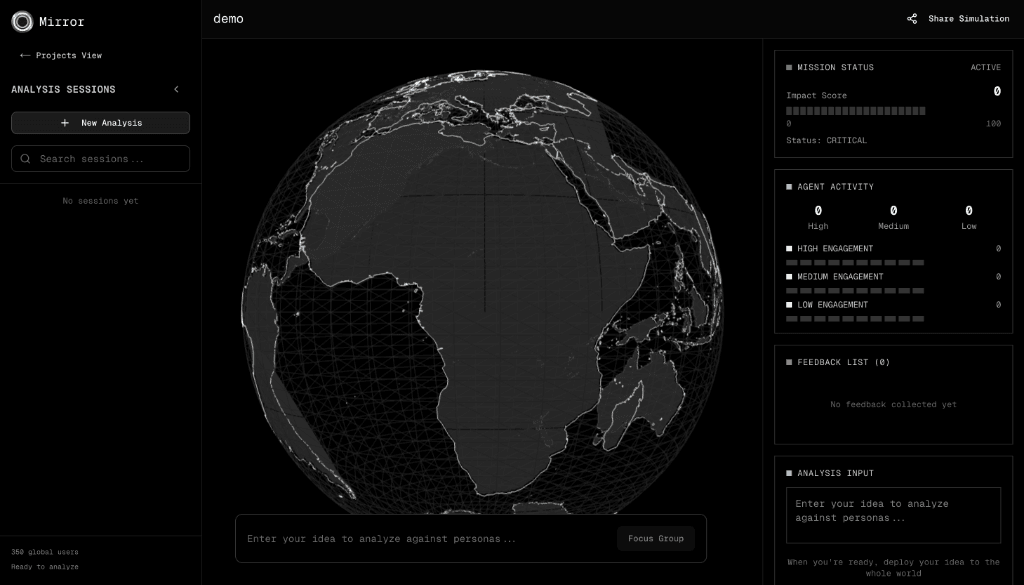Toggle the Focus Group mode button
The width and height of the screenshot is (1024, 585).
[x=655, y=539]
